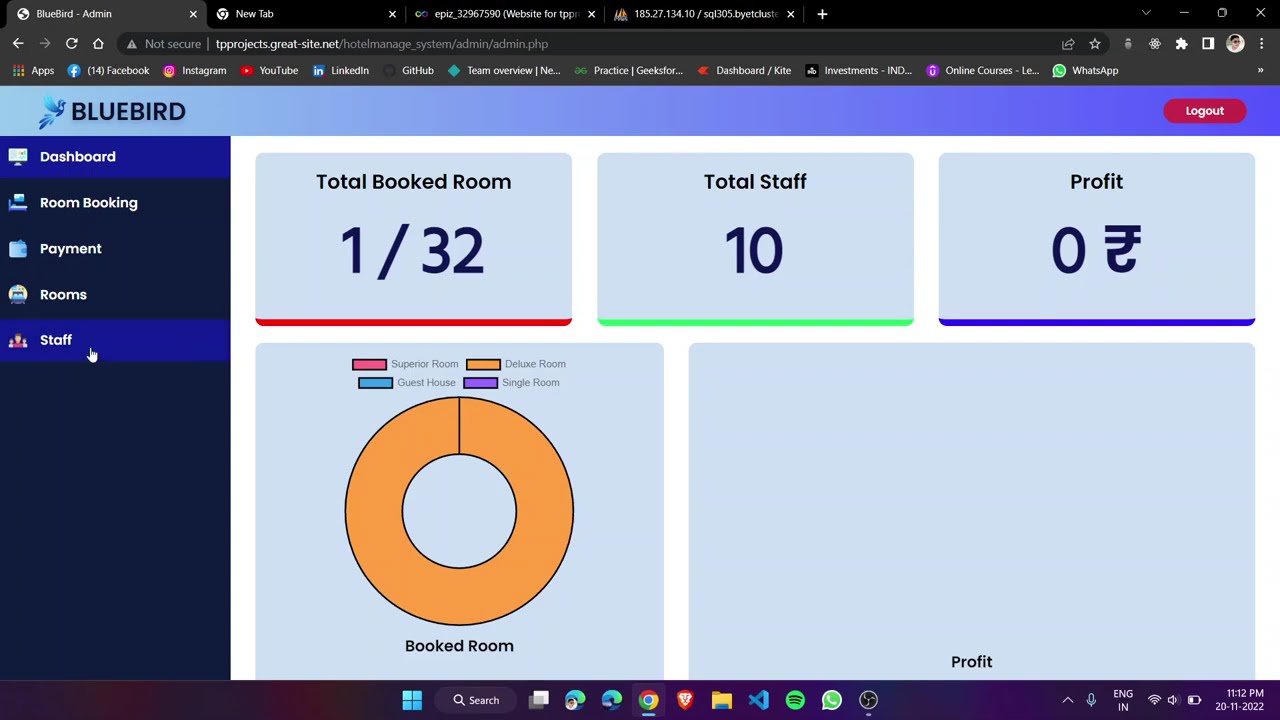Log out with the Logout button
Image resolution: width=1280 pixels, height=720 pixels.
[x=1204, y=111]
